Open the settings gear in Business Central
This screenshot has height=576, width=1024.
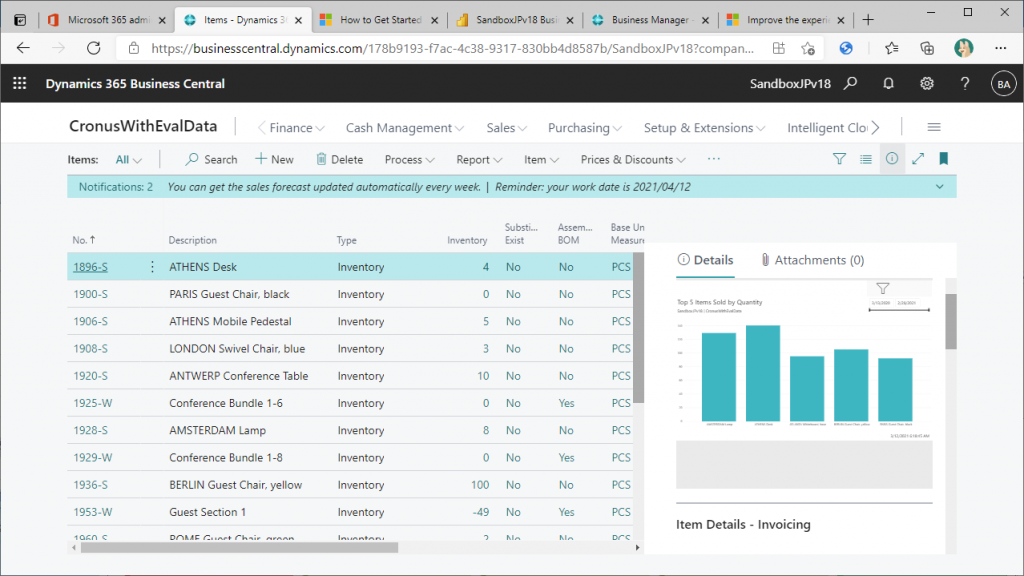click(x=927, y=84)
